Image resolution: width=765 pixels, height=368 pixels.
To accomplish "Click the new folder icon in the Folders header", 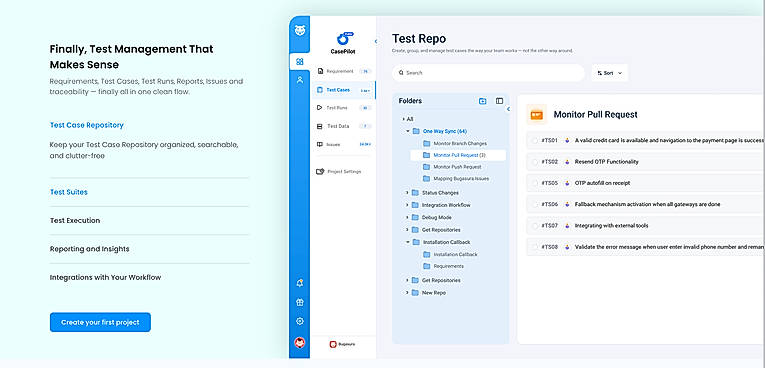I will (x=483, y=101).
